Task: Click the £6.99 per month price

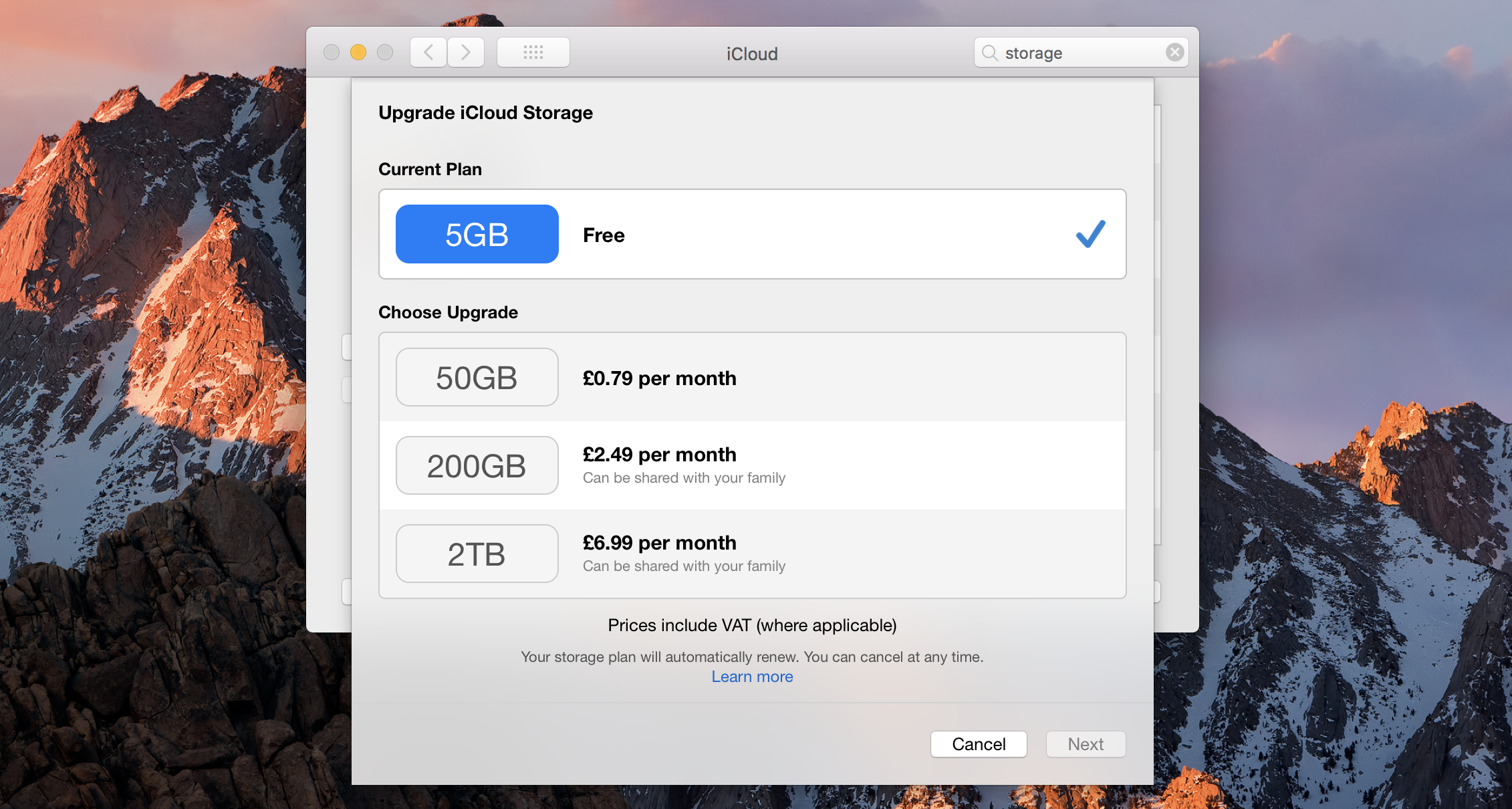Action: coord(659,543)
